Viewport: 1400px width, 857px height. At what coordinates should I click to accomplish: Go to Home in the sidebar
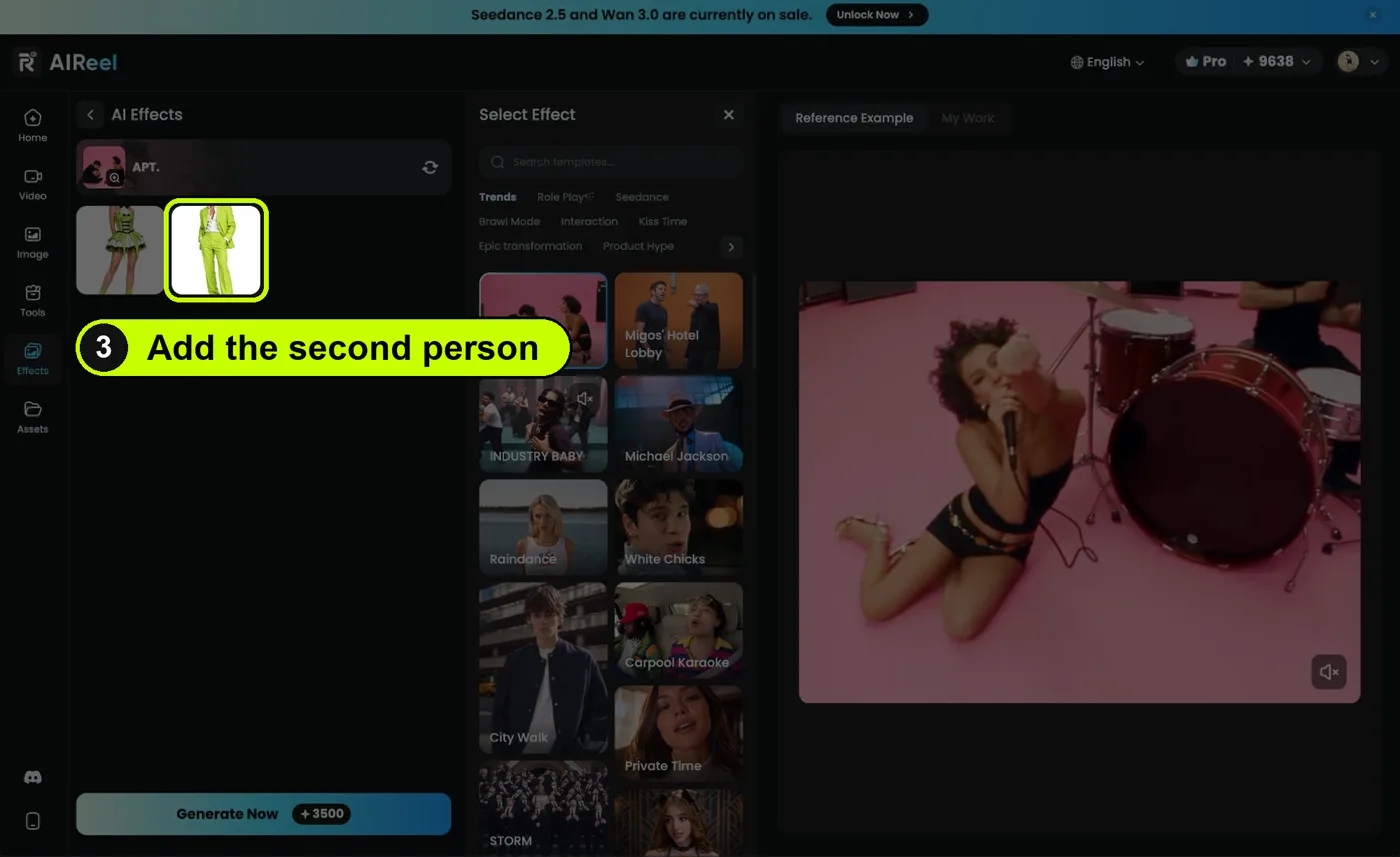point(32,125)
